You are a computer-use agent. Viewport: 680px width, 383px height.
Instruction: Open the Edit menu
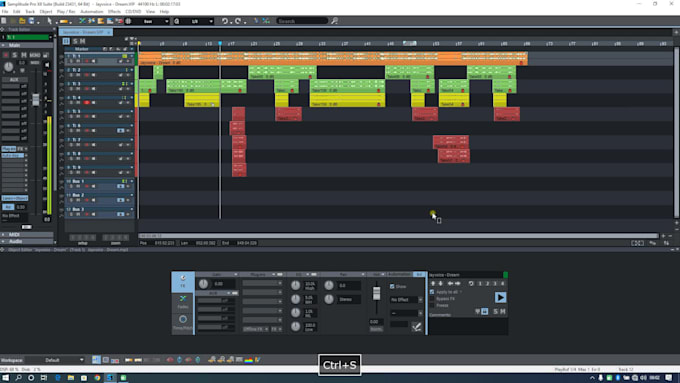point(16,11)
